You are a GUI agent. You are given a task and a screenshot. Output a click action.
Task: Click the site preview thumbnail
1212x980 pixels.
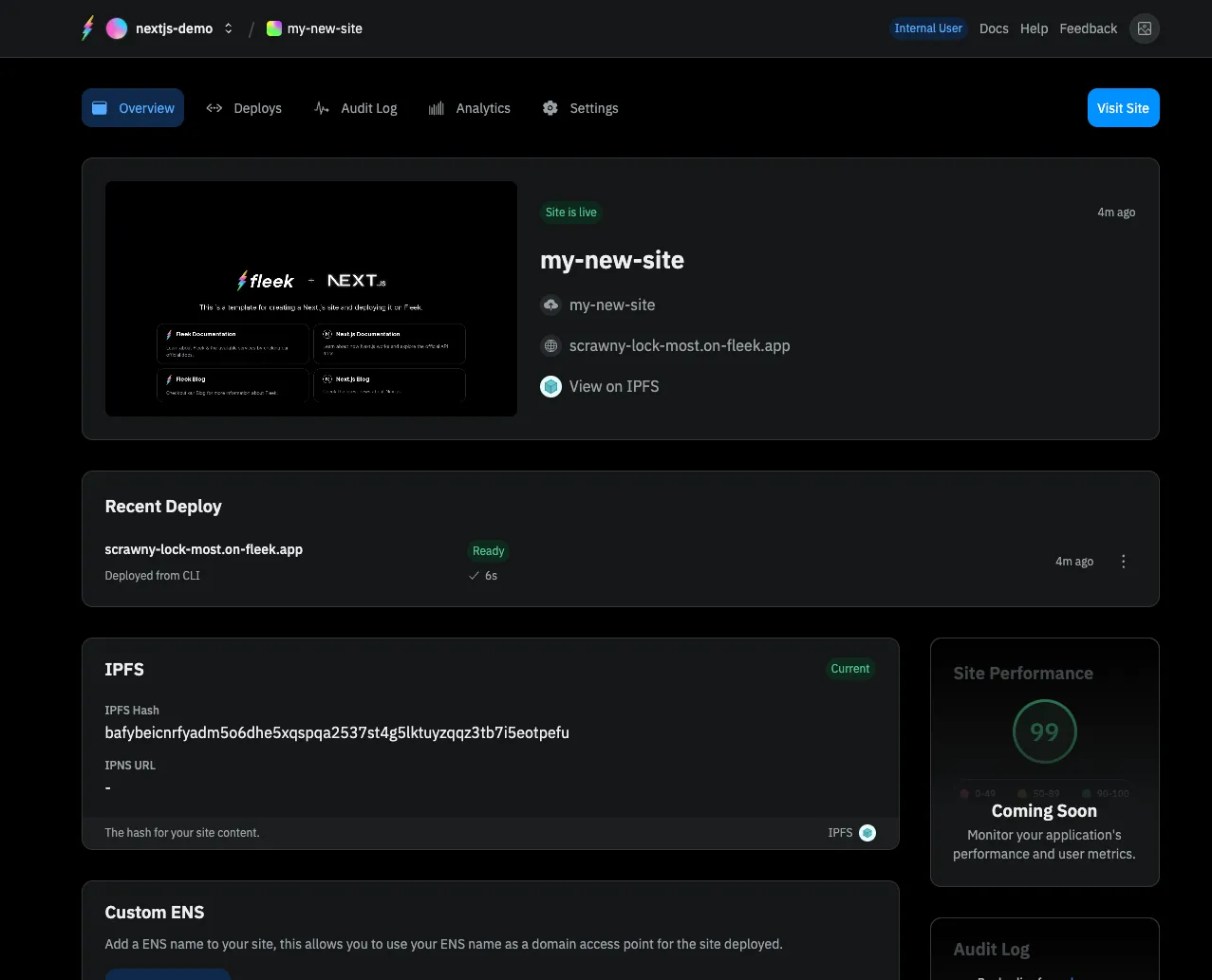pos(311,299)
